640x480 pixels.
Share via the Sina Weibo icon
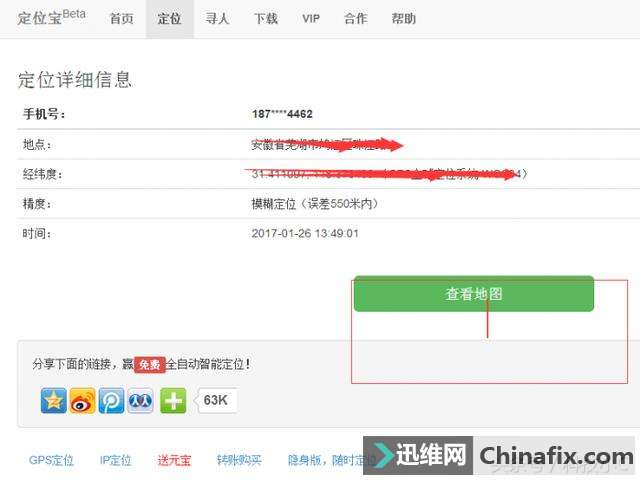pyautogui.click(x=82, y=400)
